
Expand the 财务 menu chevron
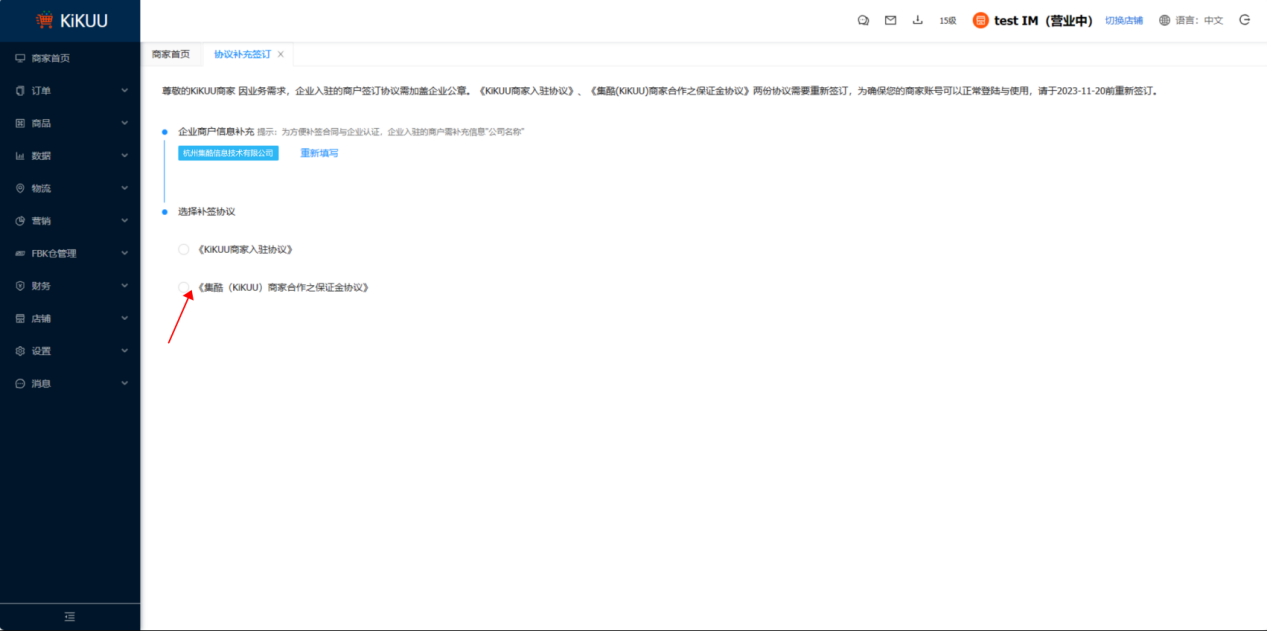[124, 286]
